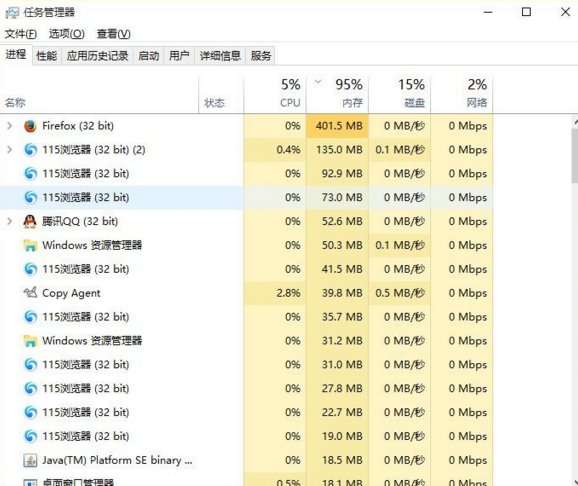
Task: Click Task Manager title bar icon
Action: click(x=12, y=13)
